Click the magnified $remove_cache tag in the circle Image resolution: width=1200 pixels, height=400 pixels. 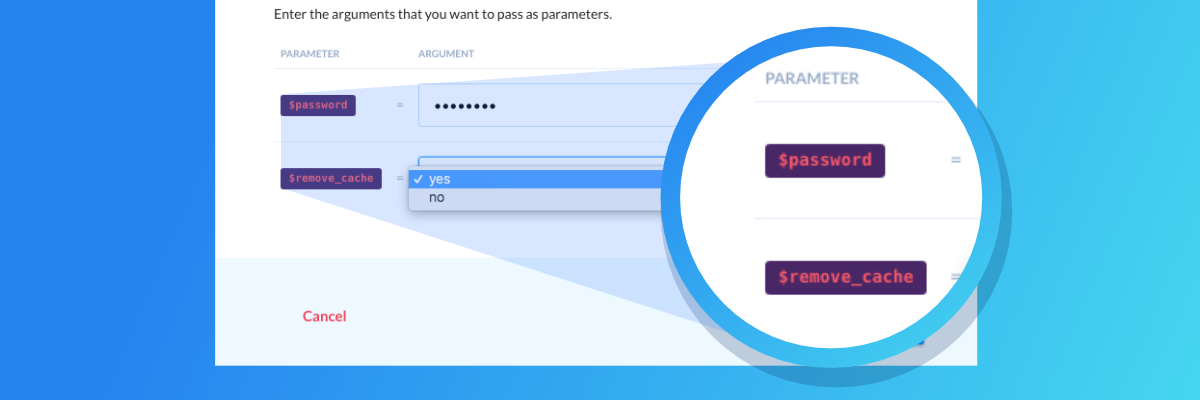[x=845, y=277]
